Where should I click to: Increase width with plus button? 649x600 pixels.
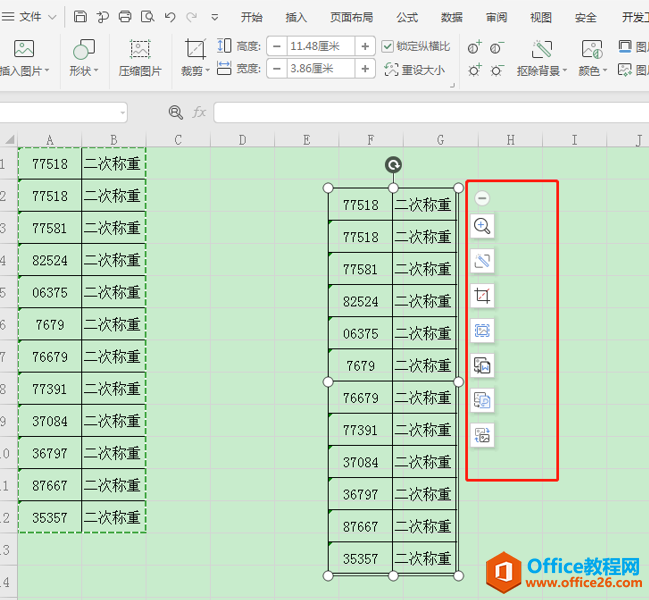click(x=365, y=68)
